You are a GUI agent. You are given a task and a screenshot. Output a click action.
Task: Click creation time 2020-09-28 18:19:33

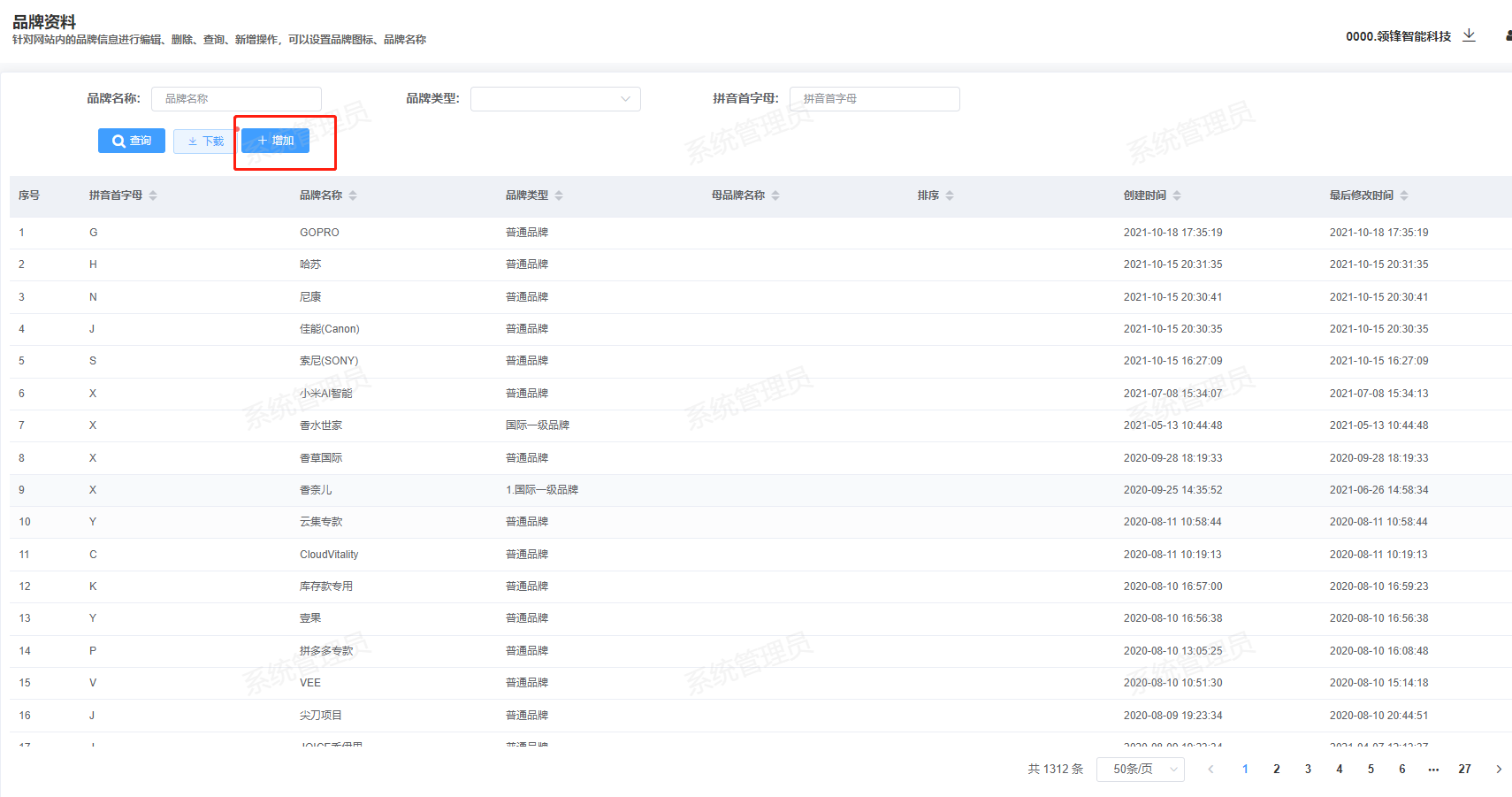(x=1173, y=458)
